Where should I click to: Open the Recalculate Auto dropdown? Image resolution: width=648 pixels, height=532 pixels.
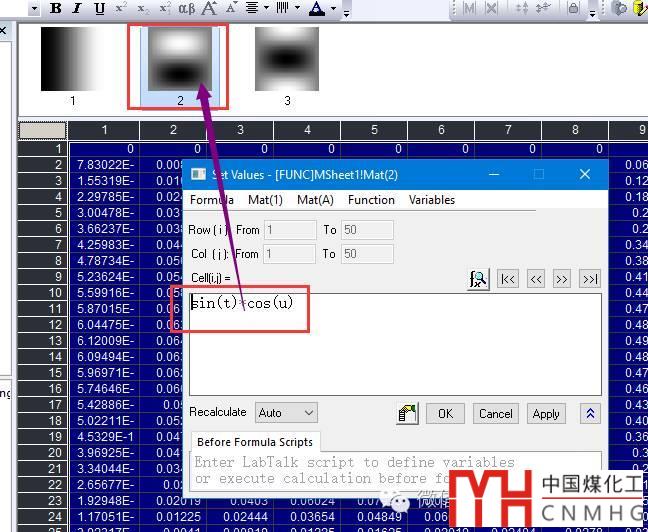[286, 413]
